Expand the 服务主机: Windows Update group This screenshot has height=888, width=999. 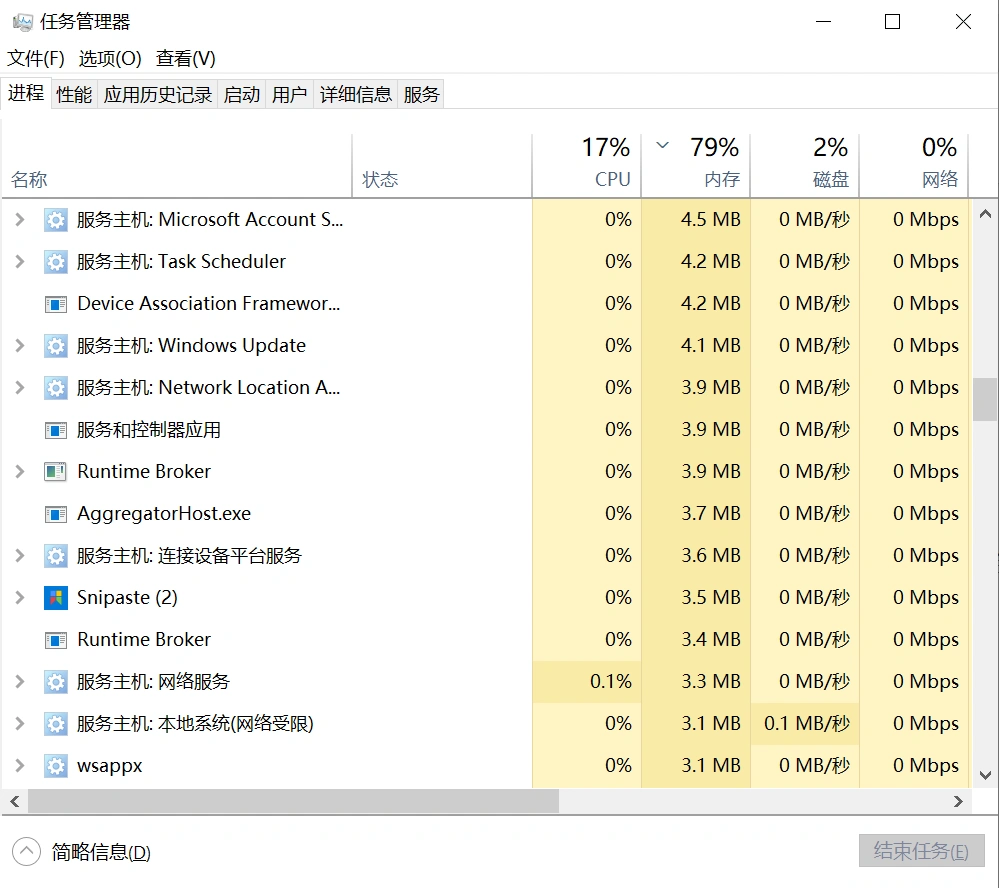[x=22, y=345]
